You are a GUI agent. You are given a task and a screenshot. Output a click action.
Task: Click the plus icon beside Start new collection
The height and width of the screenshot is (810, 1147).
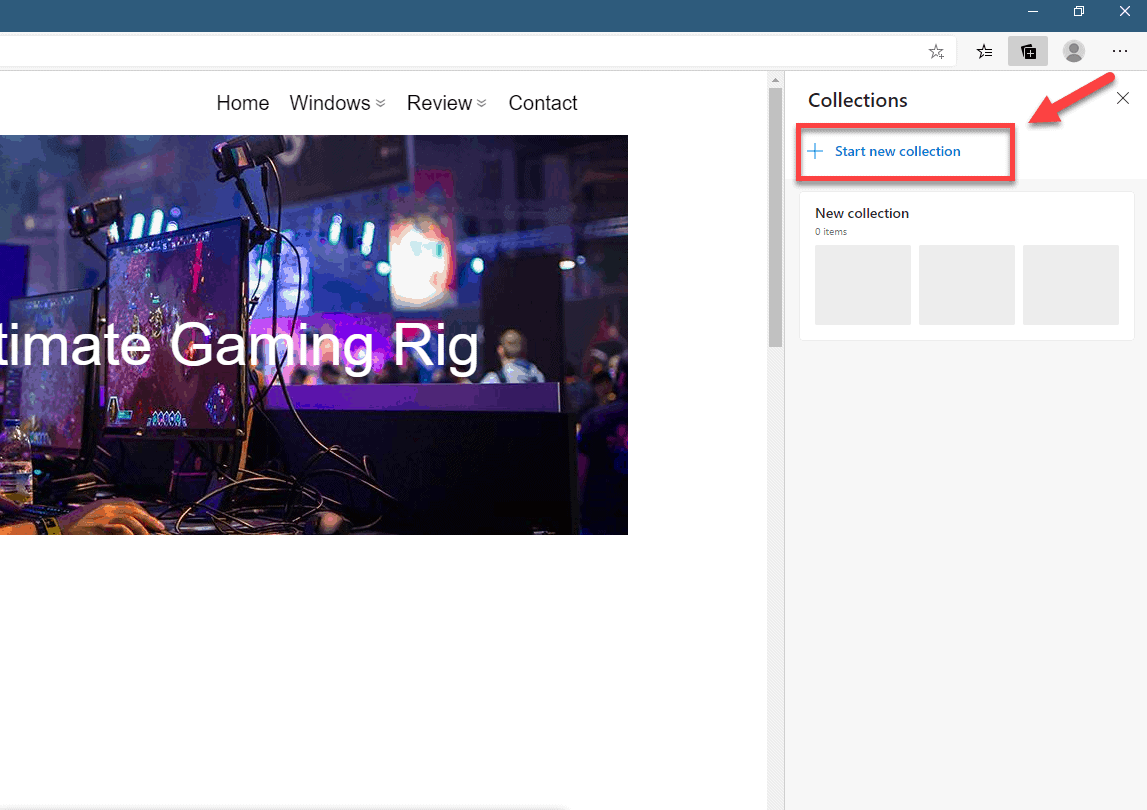click(815, 151)
